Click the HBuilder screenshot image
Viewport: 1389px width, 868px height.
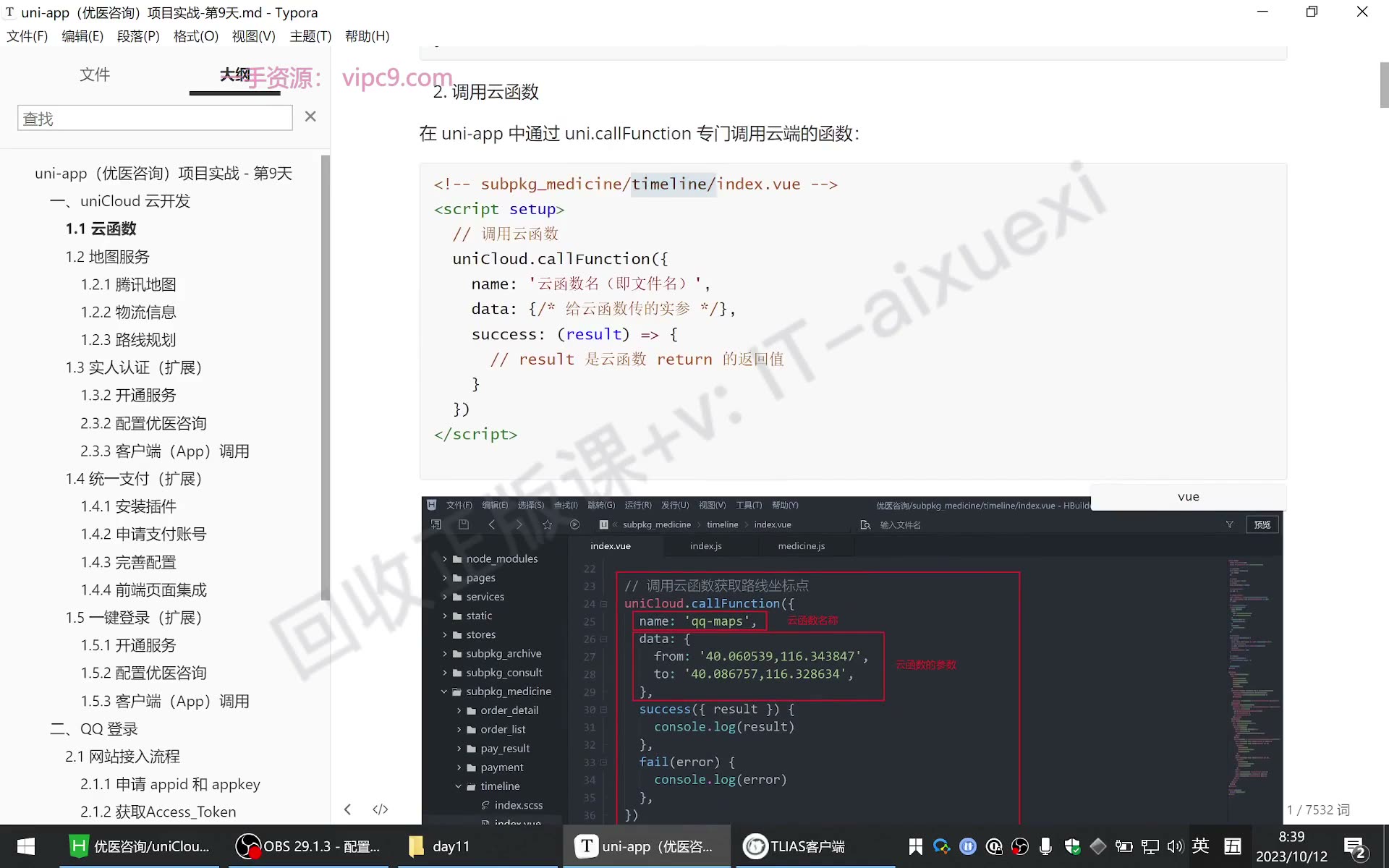pos(852,660)
